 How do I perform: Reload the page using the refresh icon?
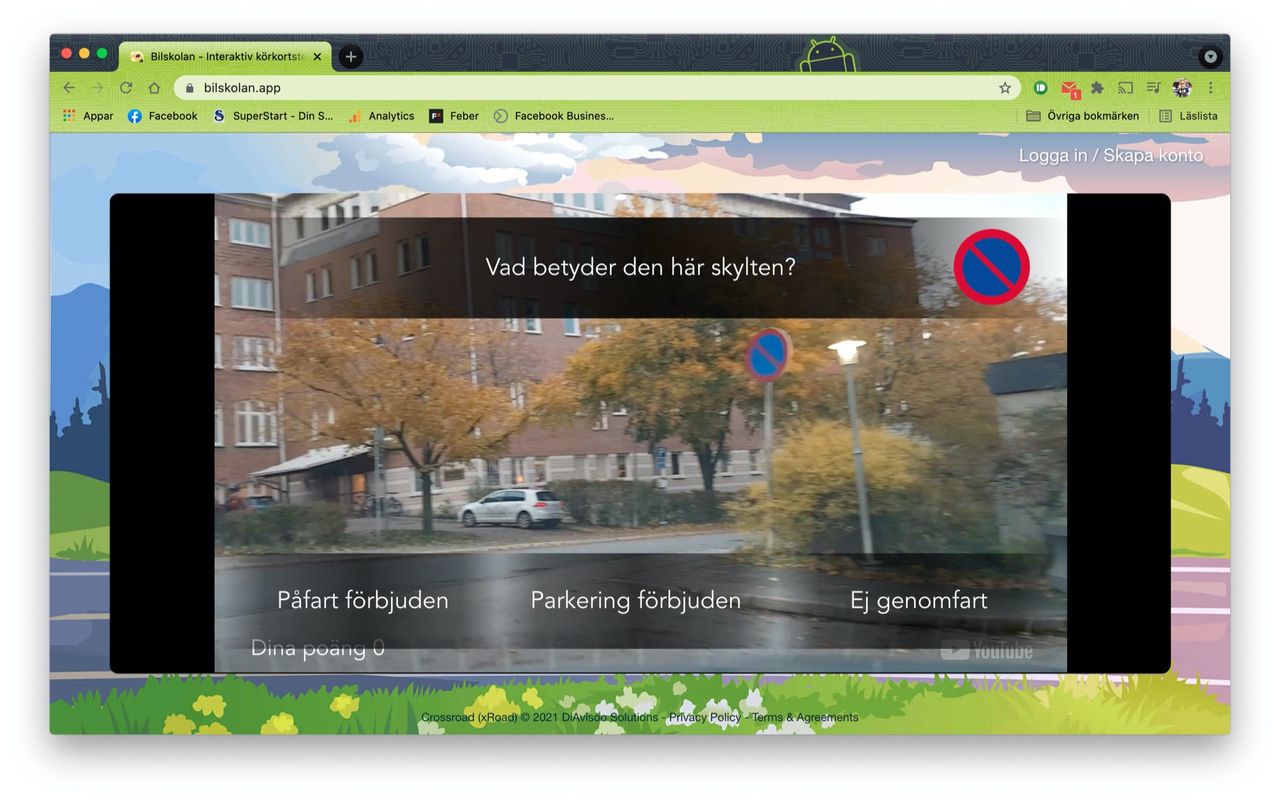tap(125, 88)
